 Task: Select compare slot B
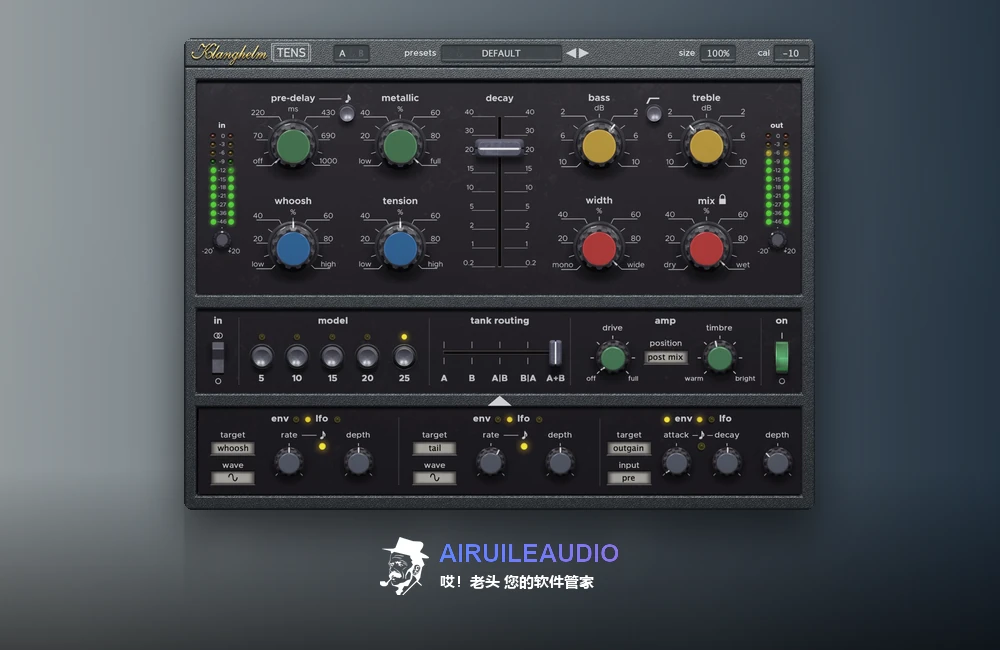point(360,54)
